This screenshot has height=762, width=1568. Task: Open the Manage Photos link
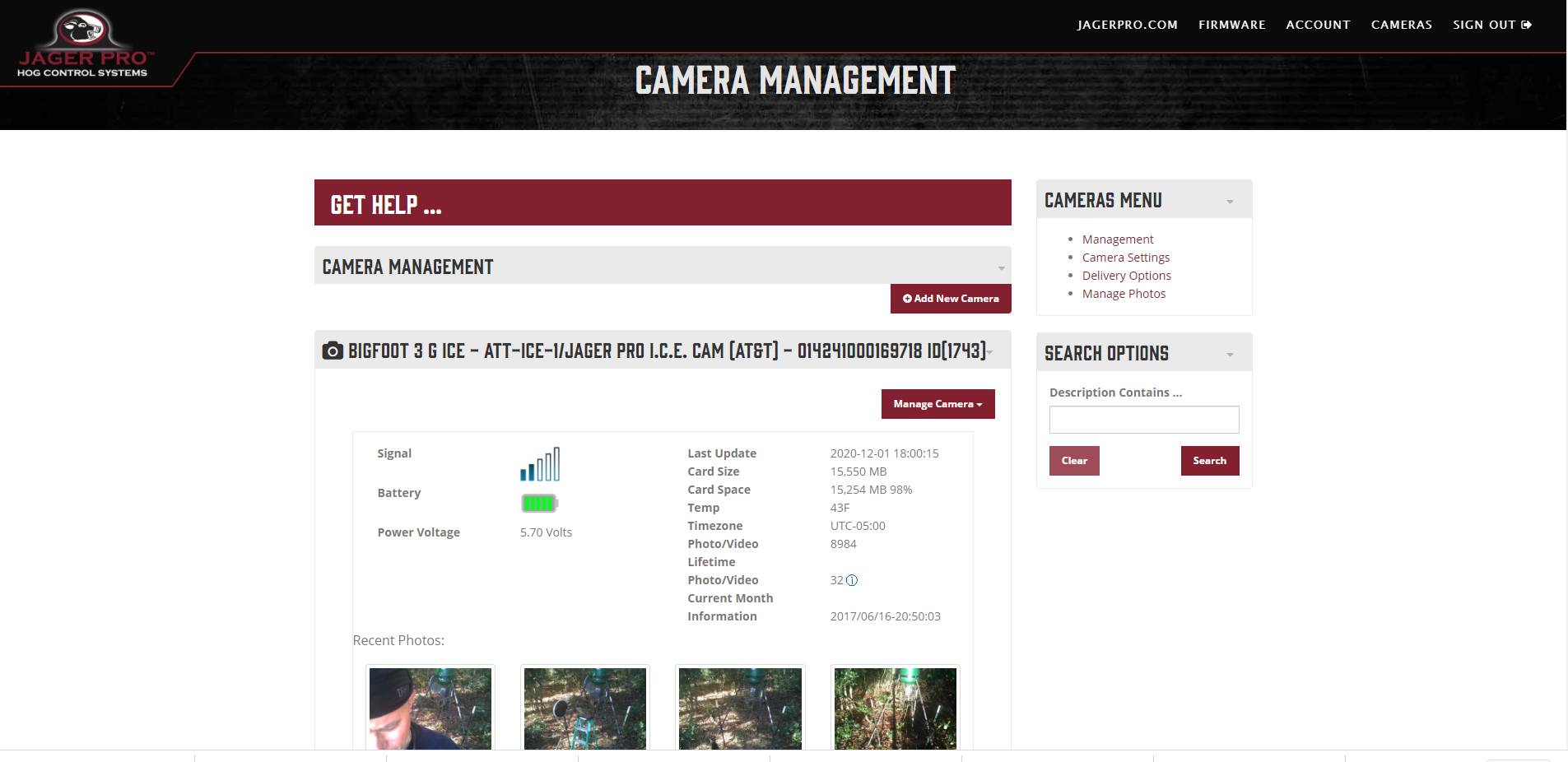coord(1124,294)
